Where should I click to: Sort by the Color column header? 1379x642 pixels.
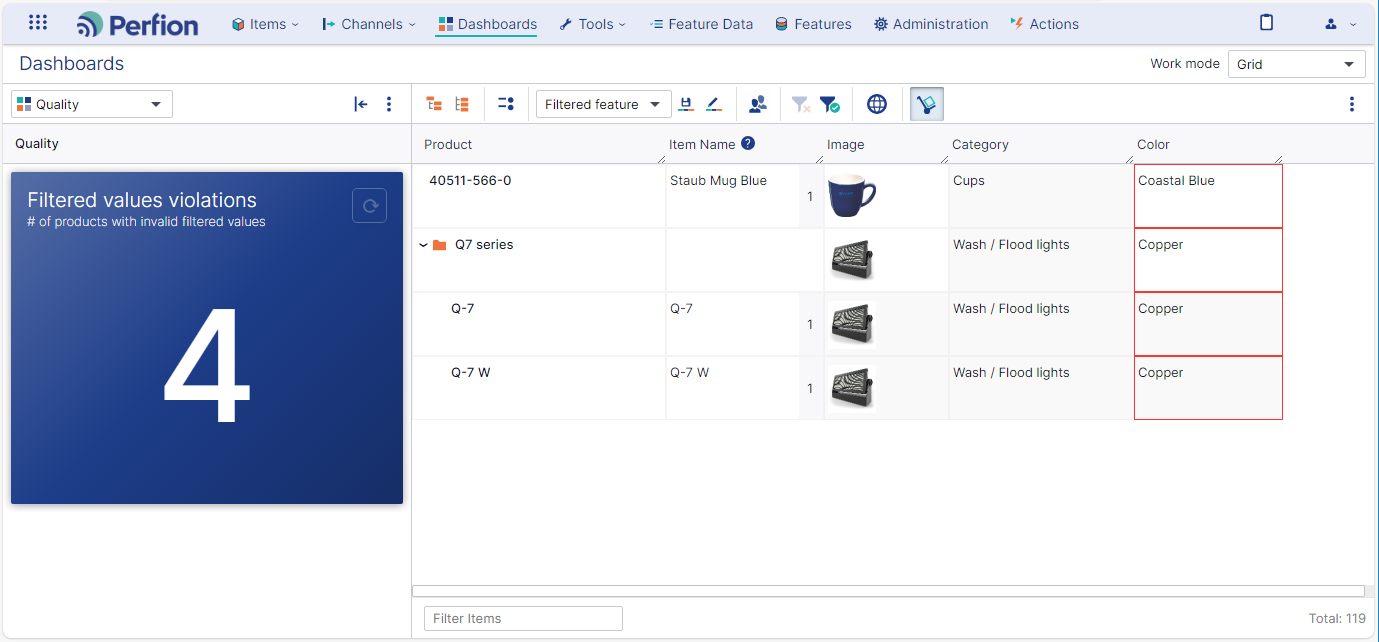click(1153, 145)
